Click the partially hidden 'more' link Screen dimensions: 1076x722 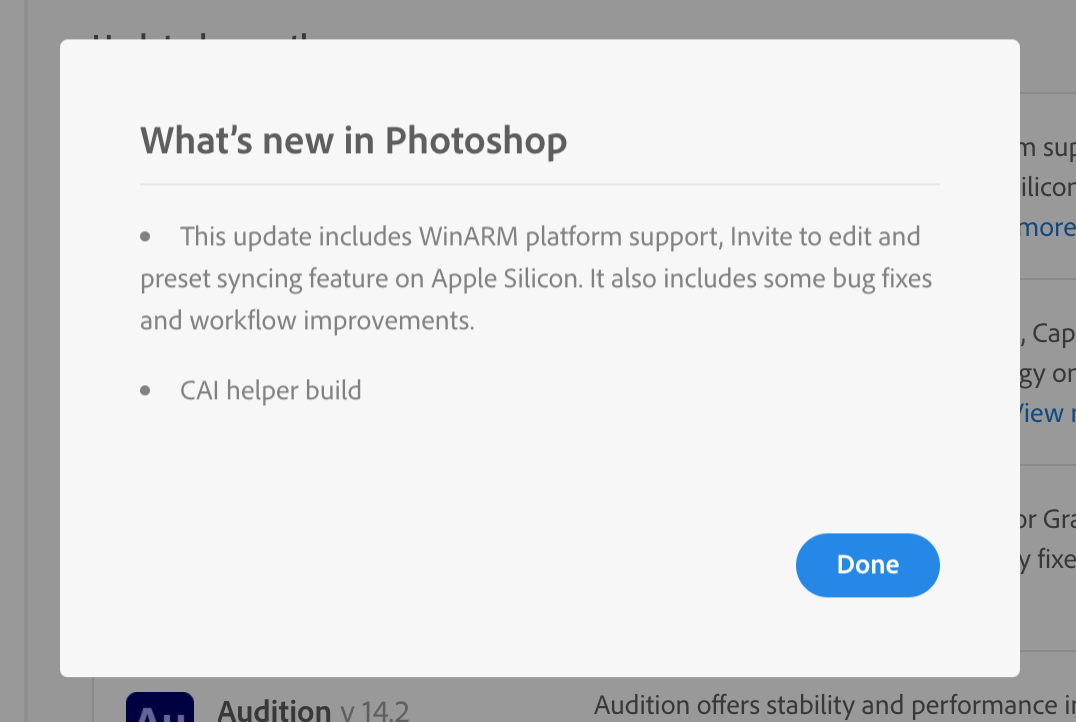click(1047, 228)
